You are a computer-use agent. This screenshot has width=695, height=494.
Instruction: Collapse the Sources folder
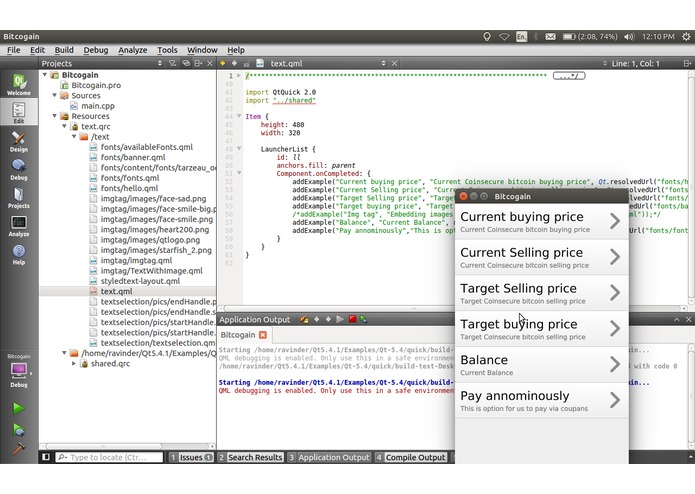click(55, 95)
